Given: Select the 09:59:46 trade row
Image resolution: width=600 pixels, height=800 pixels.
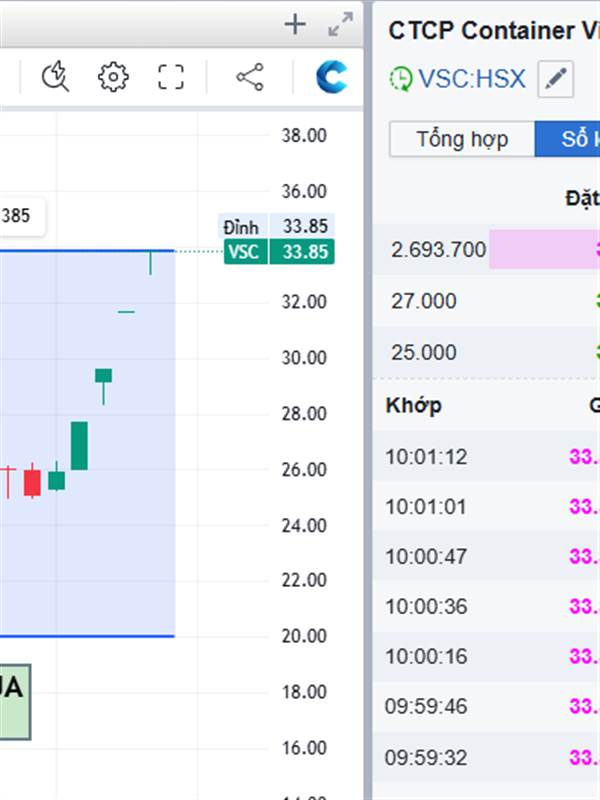Looking at the screenshot, I should pos(486,706).
